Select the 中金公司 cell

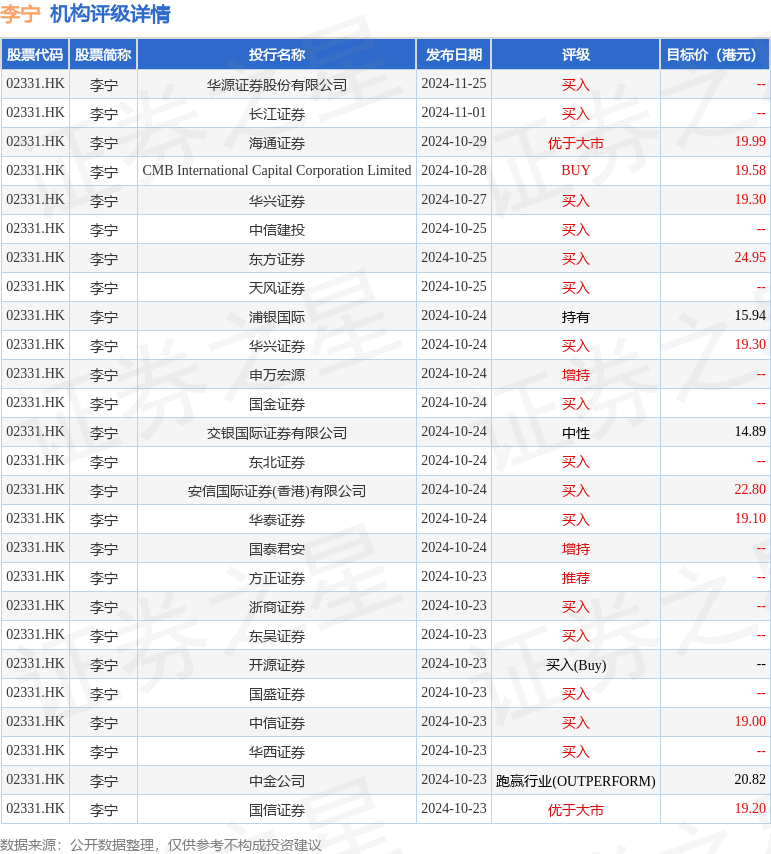click(x=277, y=780)
